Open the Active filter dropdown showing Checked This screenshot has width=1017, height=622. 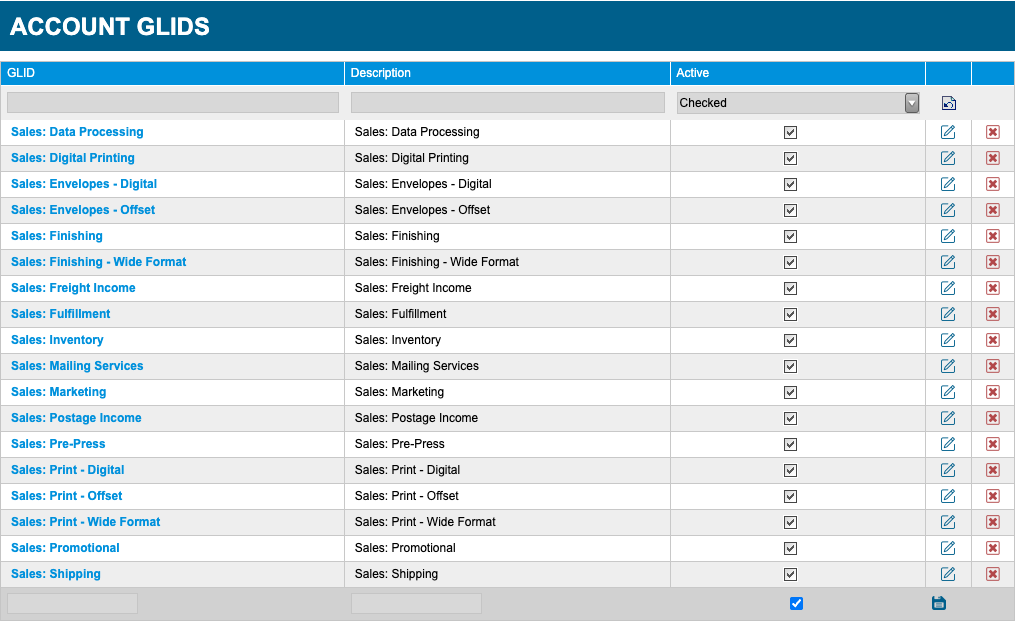[x=798, y=103]
